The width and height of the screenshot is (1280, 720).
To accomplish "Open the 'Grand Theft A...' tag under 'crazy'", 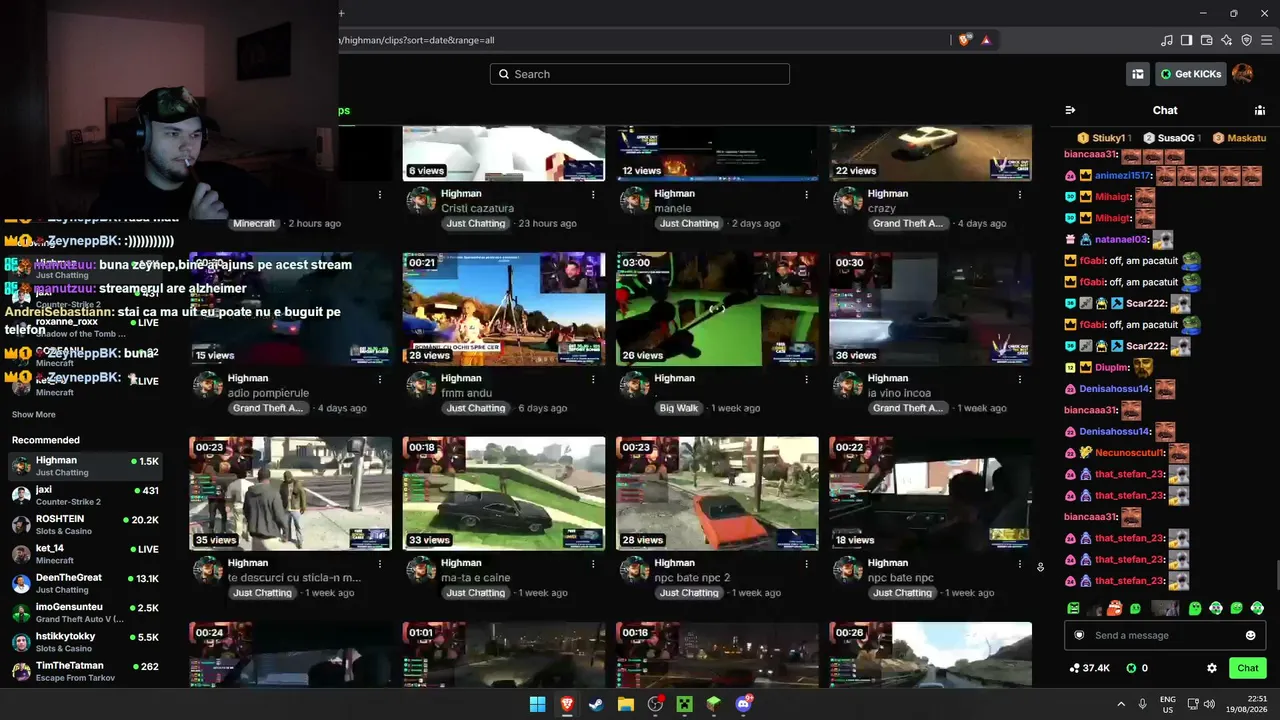I will 908,223.
